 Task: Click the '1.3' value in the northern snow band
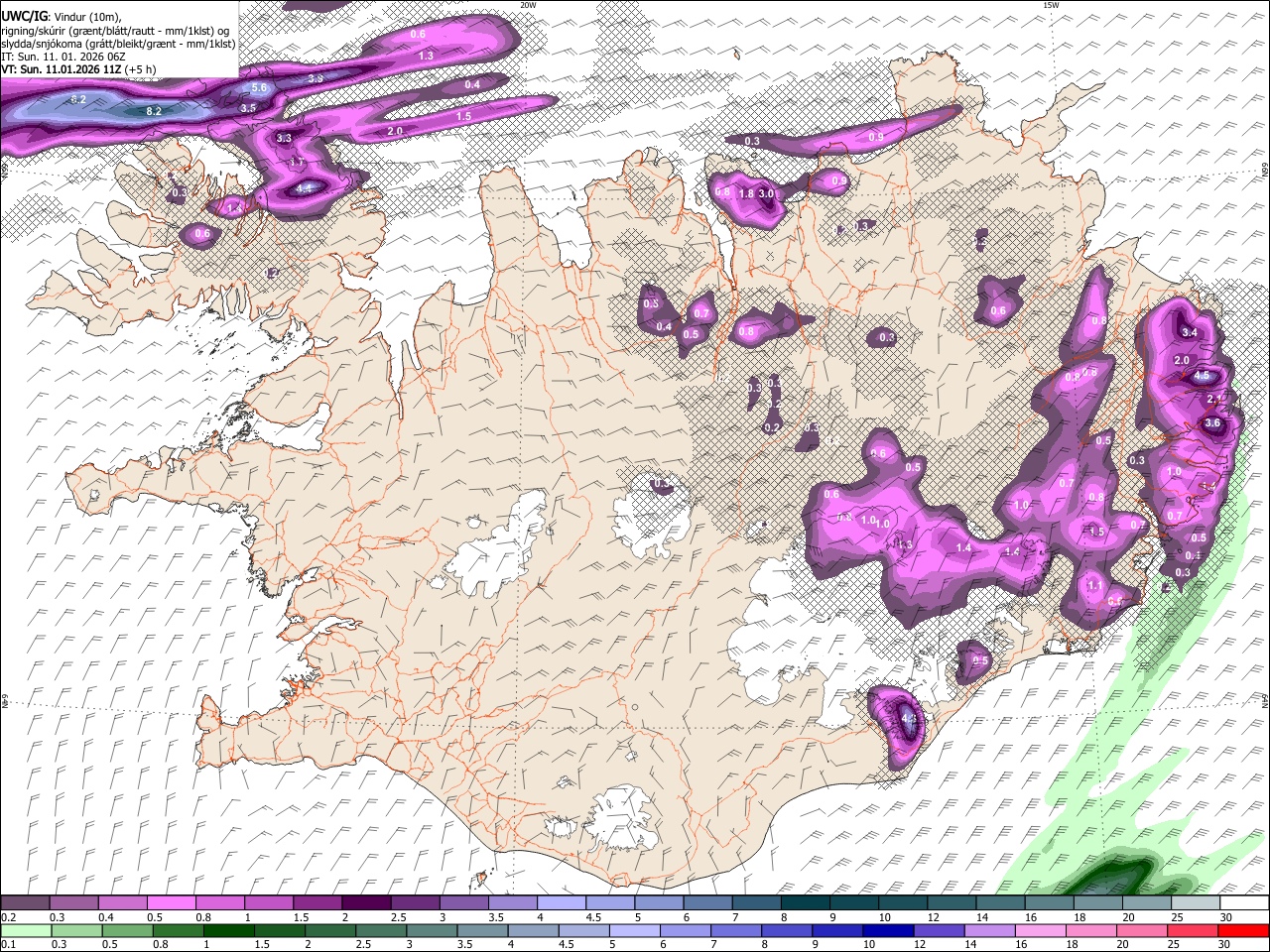coord(426,57)
